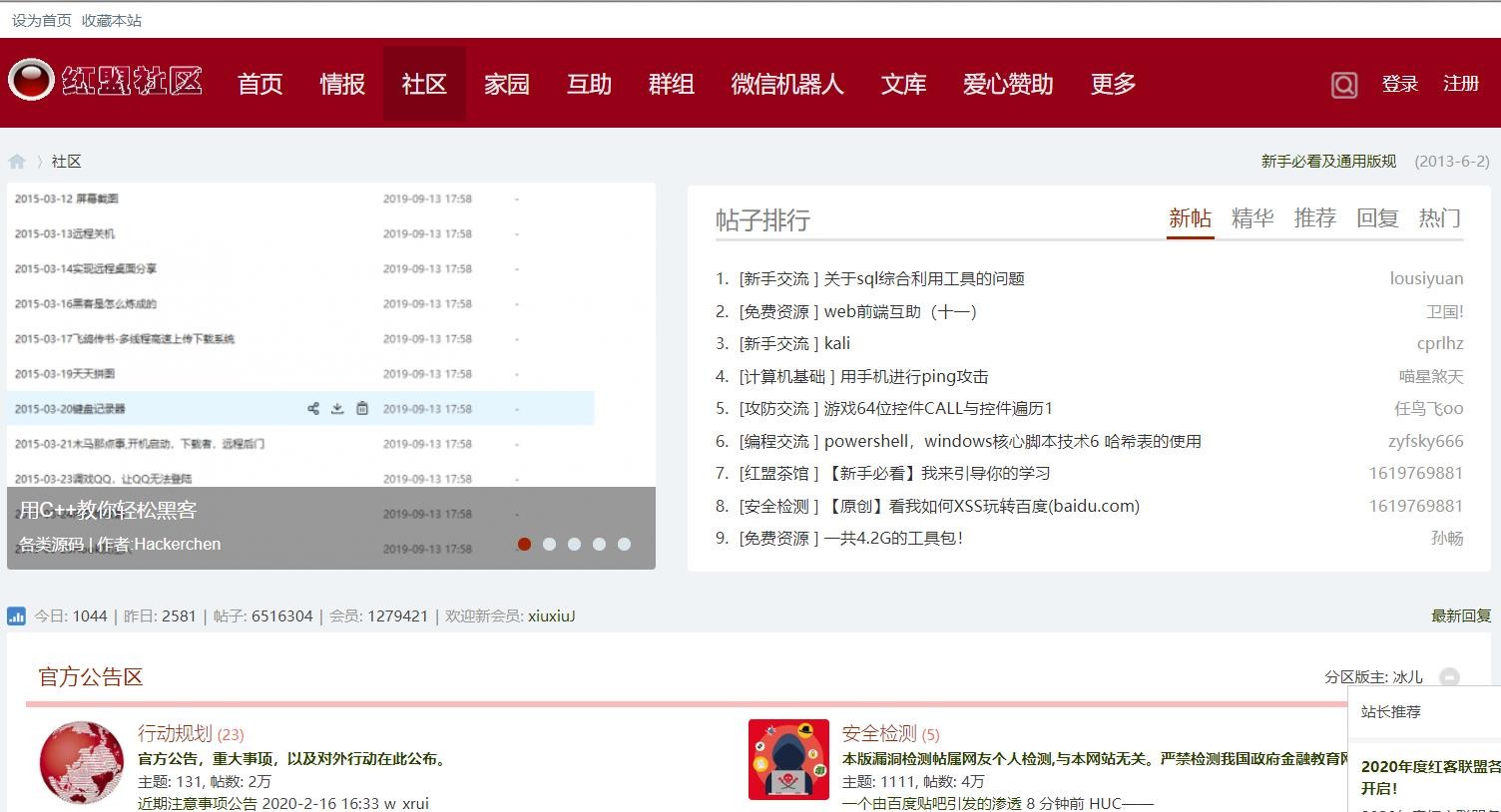Click the 登录 login link

[x=1399, y=84]
